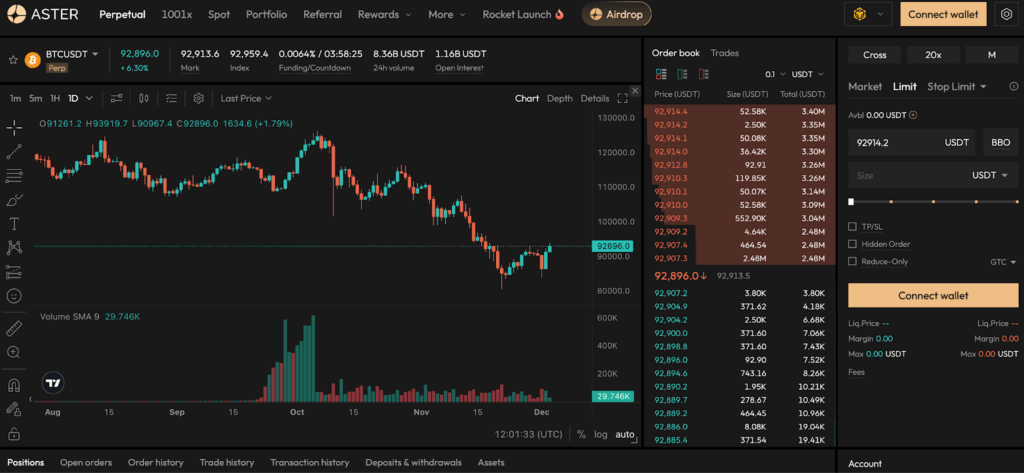
Task: Show bids-only order book view
Action: pyautogui.click(x=682, y=74)
